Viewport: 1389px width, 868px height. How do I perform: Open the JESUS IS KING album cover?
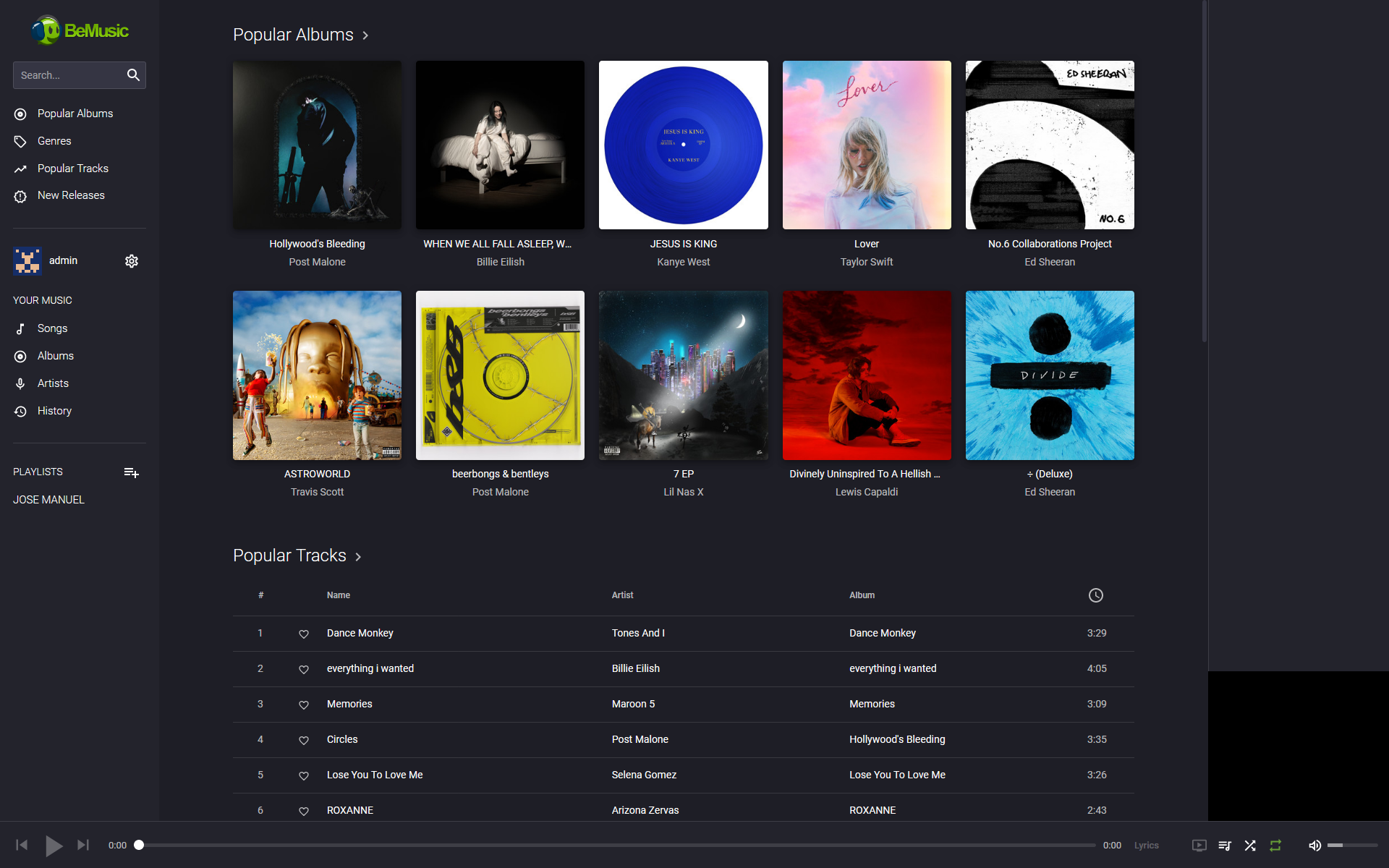(x=684, y=145)
